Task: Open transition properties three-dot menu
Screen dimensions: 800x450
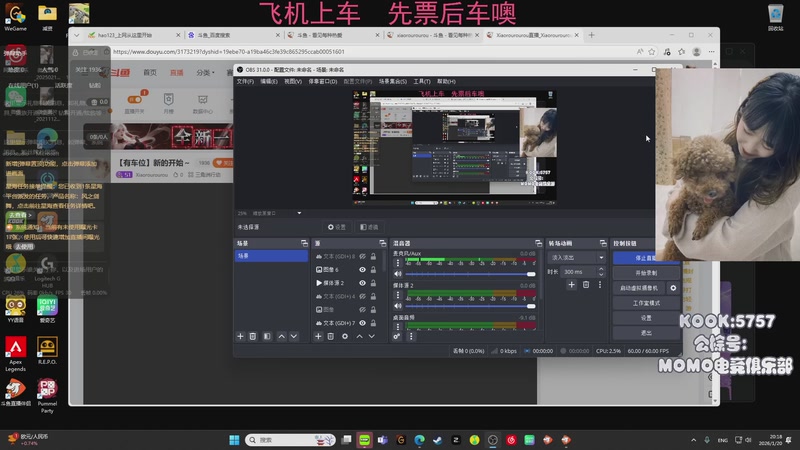Action: pyautogui.click(x=599, y=285)
